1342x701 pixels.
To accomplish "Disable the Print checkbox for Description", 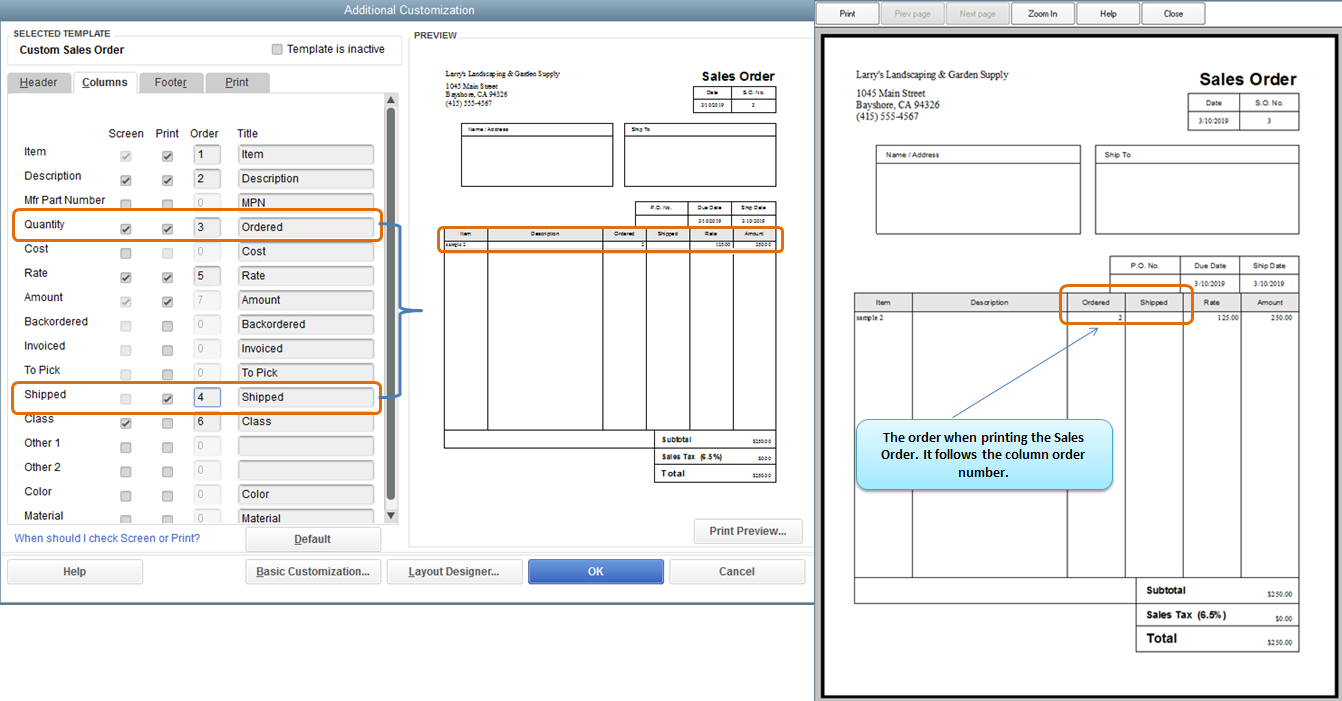I will click(166, 180).
